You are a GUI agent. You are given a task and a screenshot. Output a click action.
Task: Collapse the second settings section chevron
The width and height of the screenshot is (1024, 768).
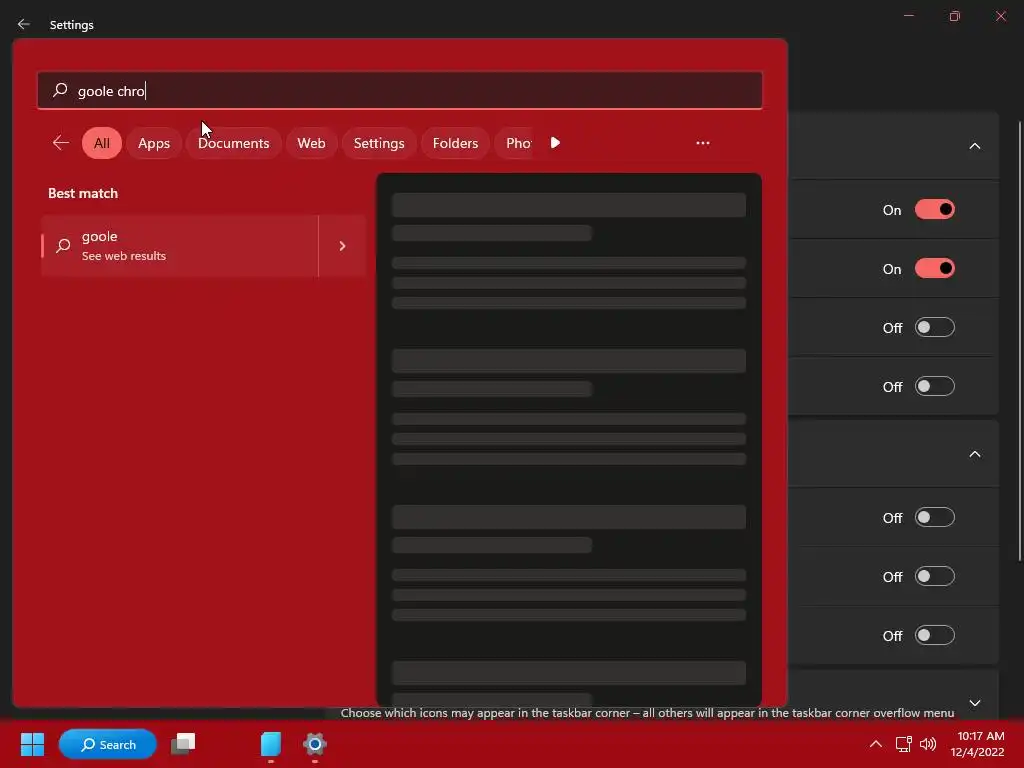[974, 454]
